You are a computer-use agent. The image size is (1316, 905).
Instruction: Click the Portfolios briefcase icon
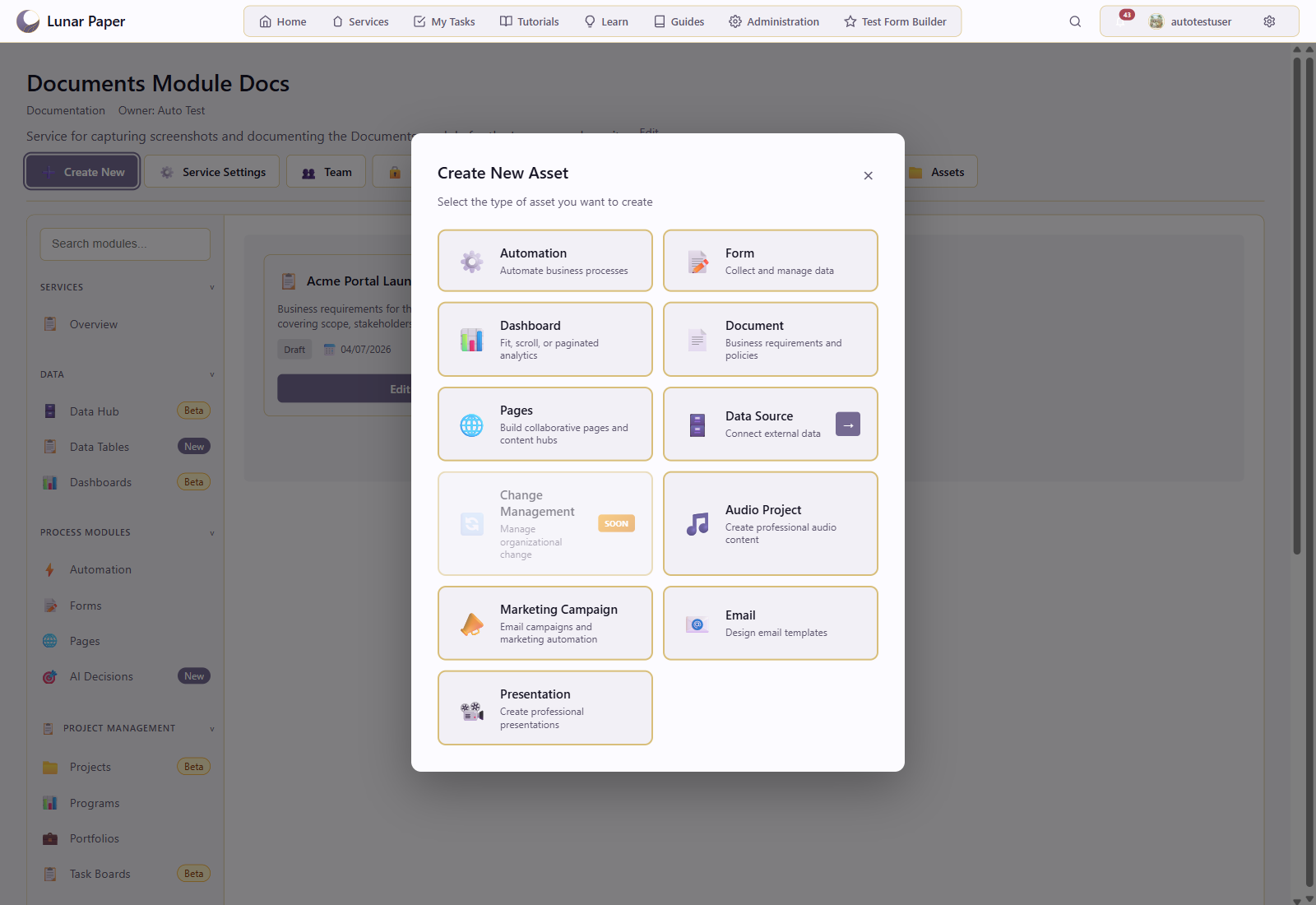(x=50, y=838)
